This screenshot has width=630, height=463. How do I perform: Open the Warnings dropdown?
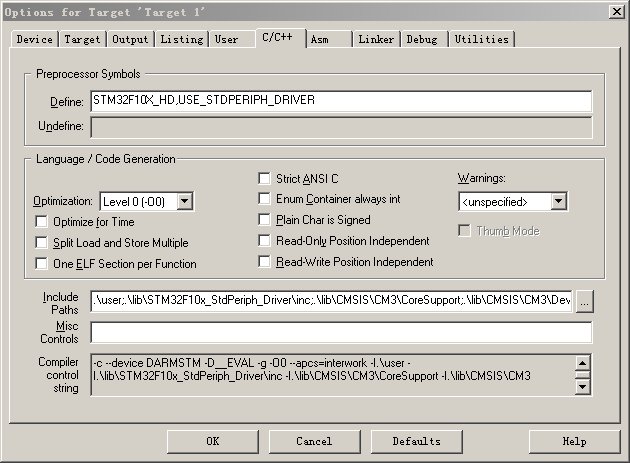point(558,201)
